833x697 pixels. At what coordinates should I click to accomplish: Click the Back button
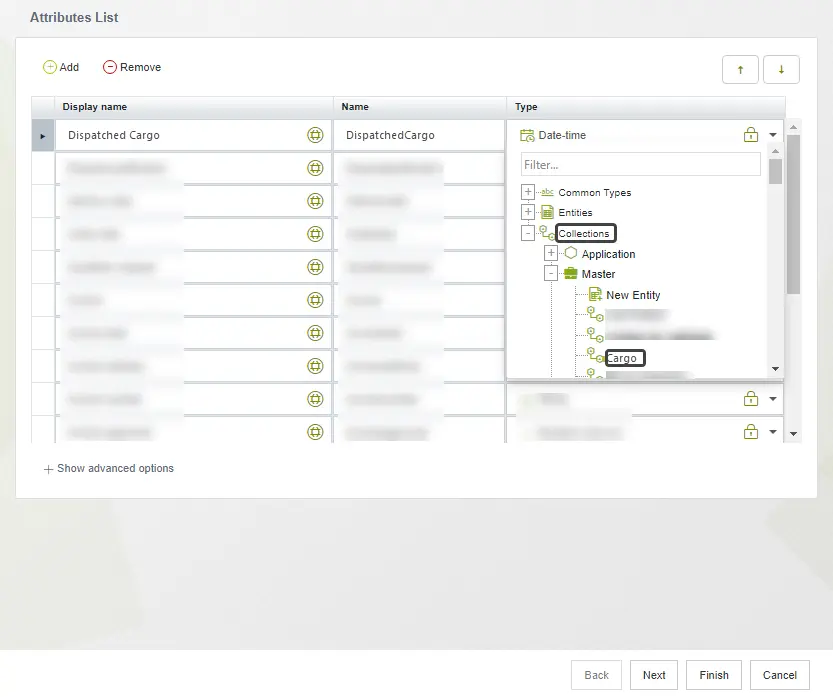[597, 675]
